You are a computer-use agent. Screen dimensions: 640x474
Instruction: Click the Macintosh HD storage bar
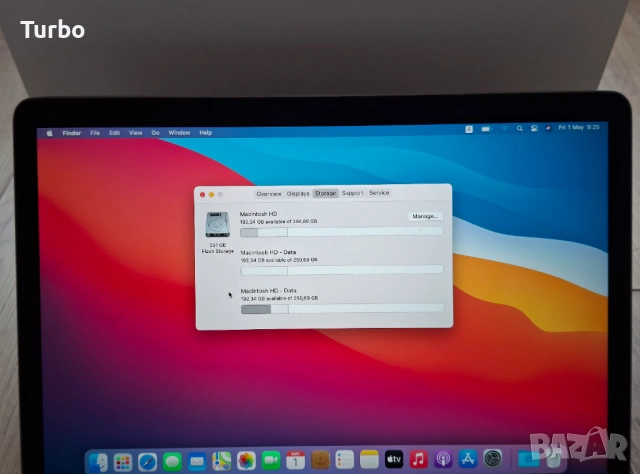(342, 232)
